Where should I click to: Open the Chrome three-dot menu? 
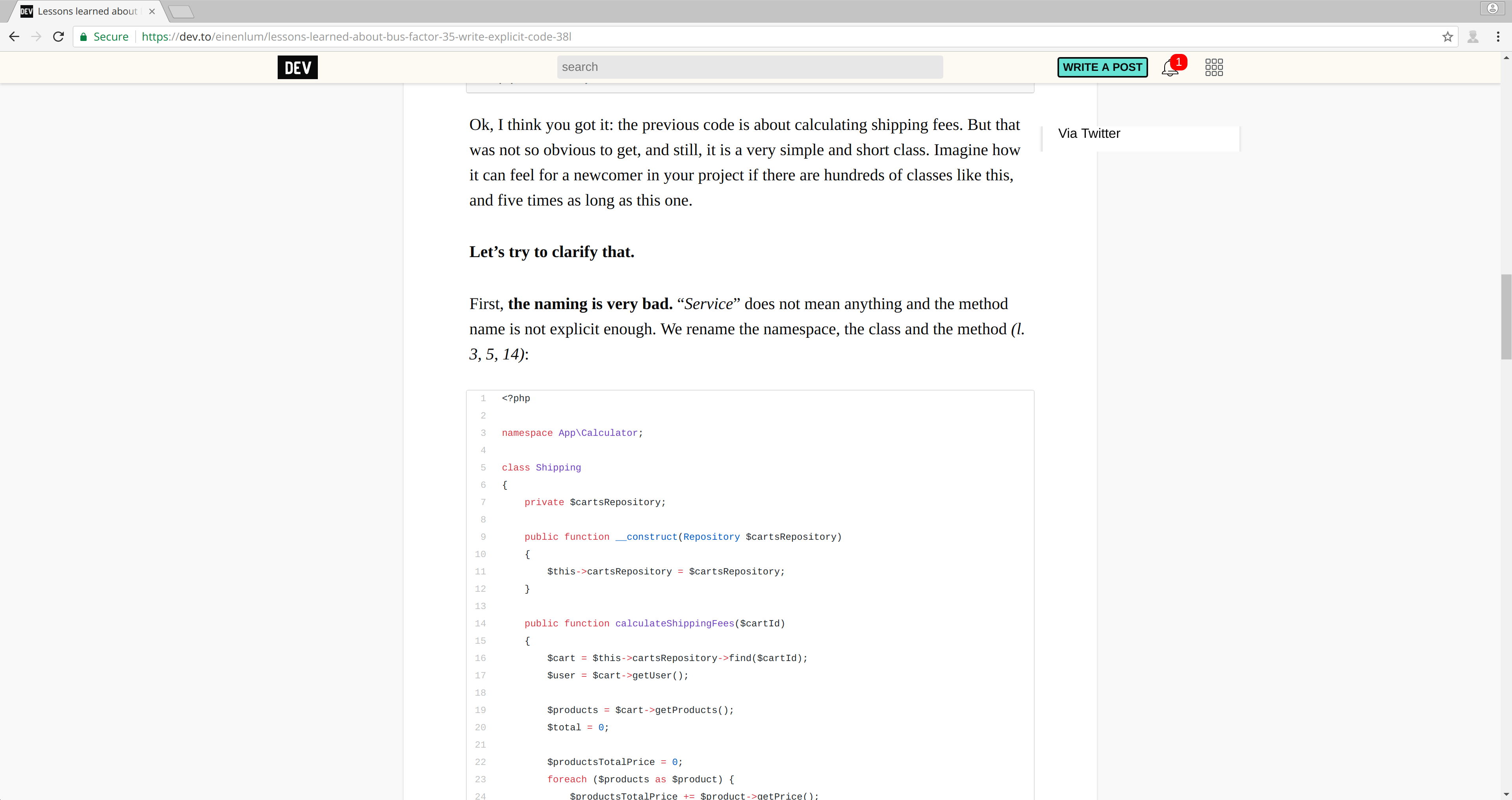(x=1498, y=36)
